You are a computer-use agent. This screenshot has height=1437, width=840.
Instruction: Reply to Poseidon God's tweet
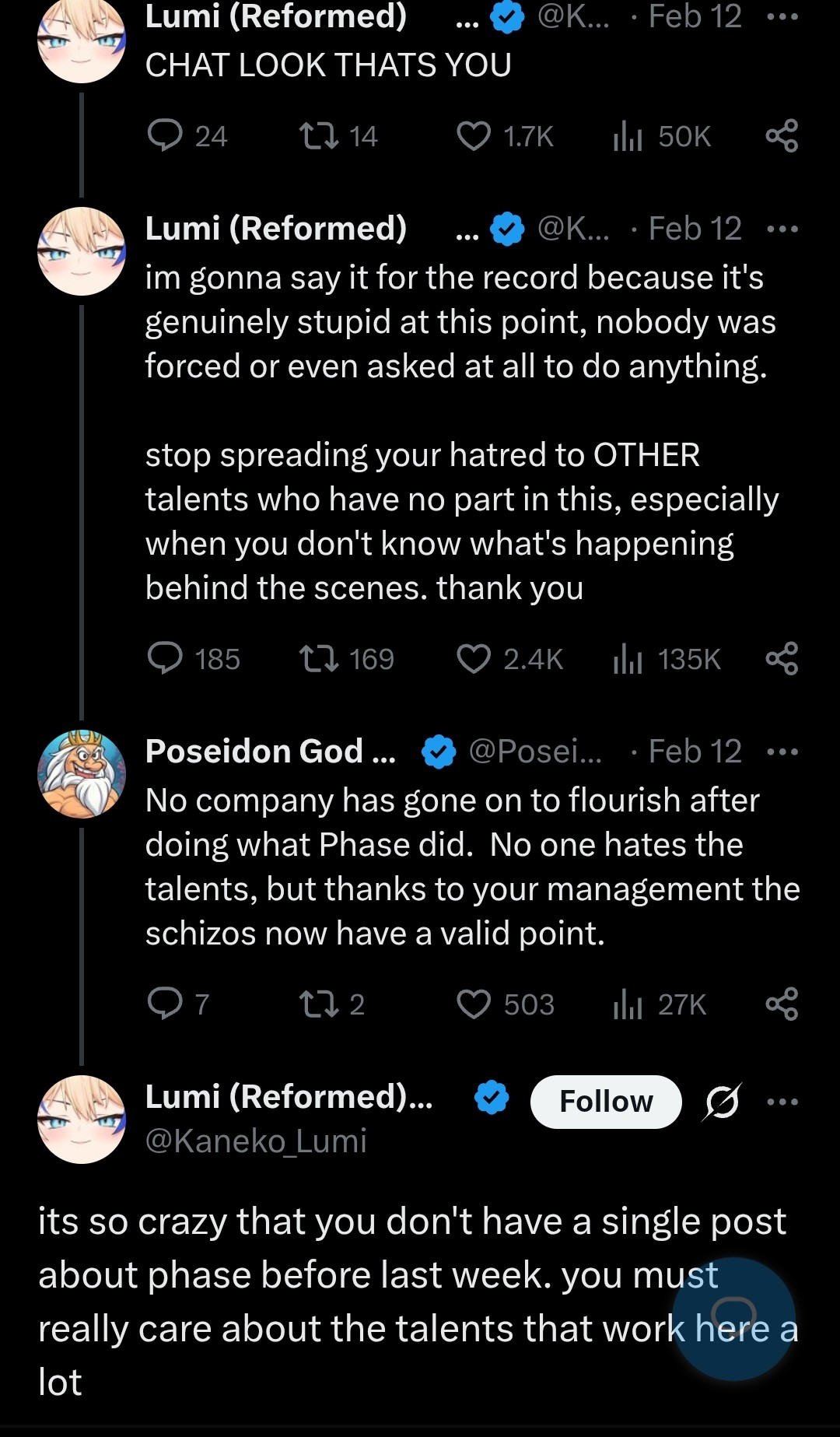(165, 1004)
